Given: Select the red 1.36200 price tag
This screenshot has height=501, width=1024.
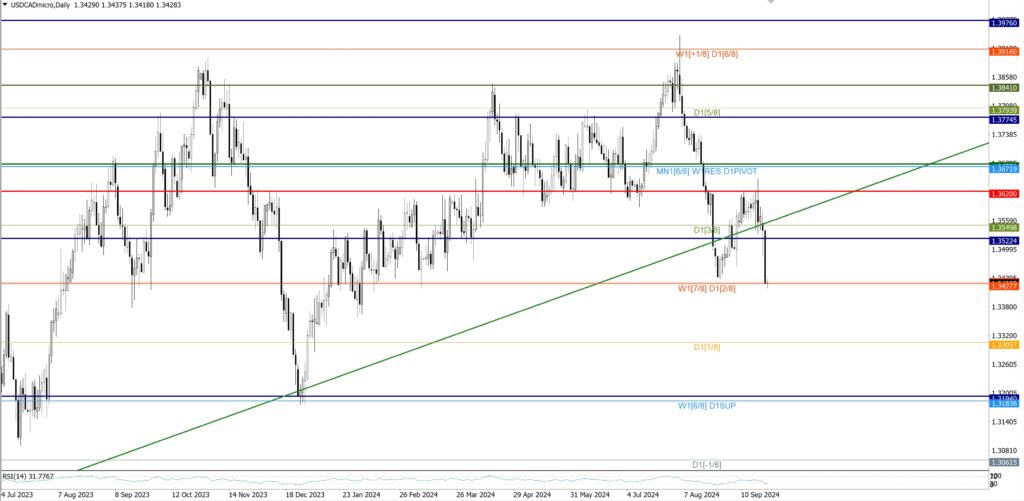Looking at the screenshot, I should pyautogui.click(x=1003, y=191).
